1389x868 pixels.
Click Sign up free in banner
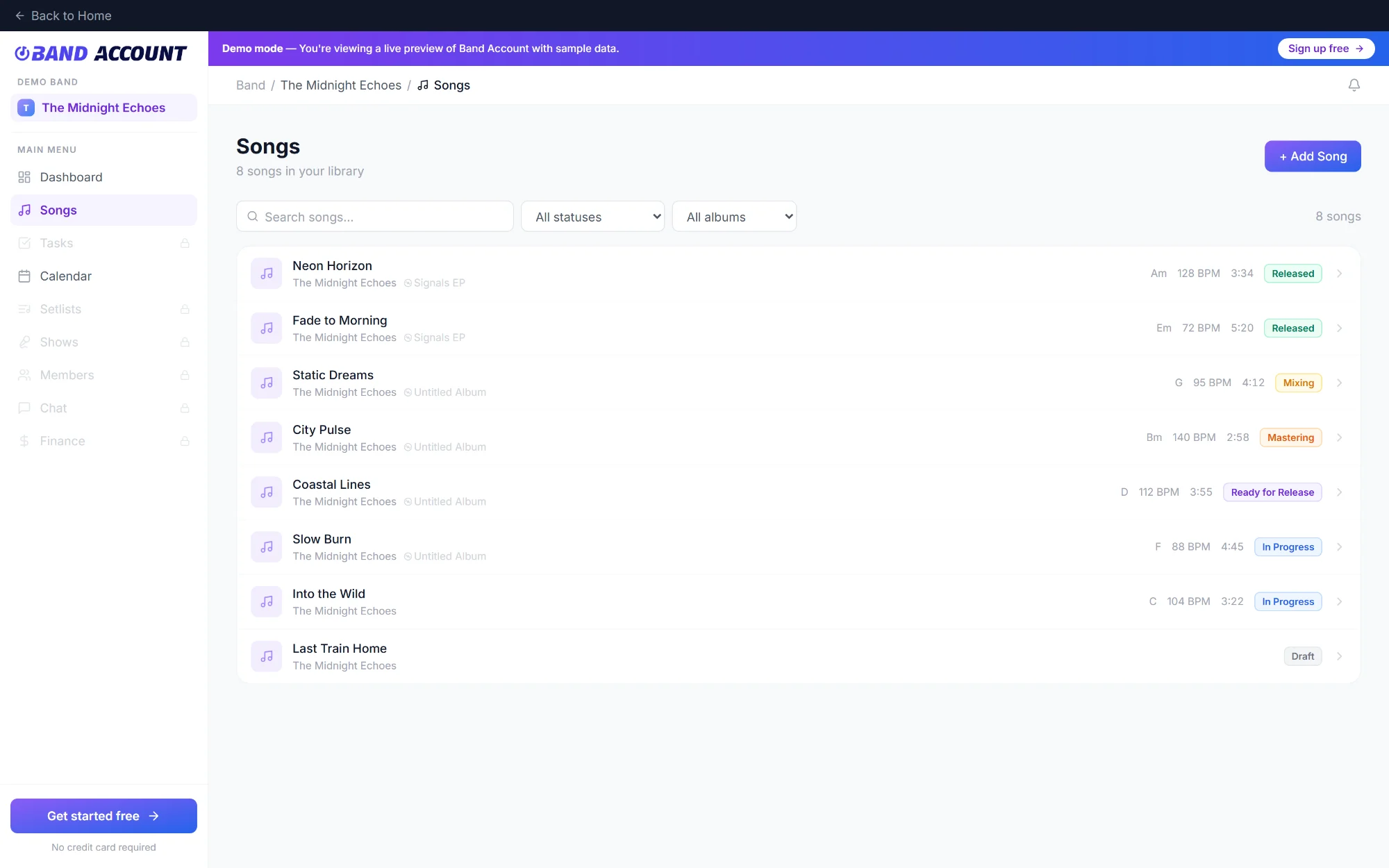click(1326, 49)
